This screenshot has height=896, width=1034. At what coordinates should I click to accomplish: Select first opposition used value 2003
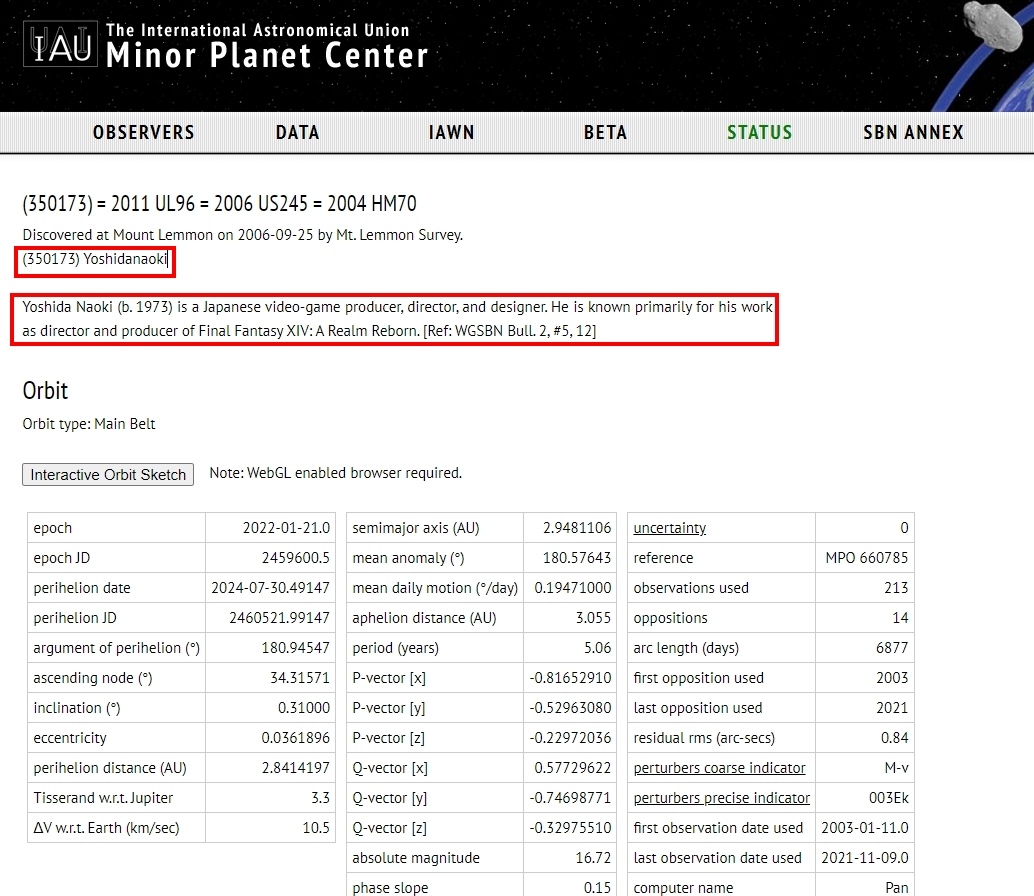click(892, 678)
